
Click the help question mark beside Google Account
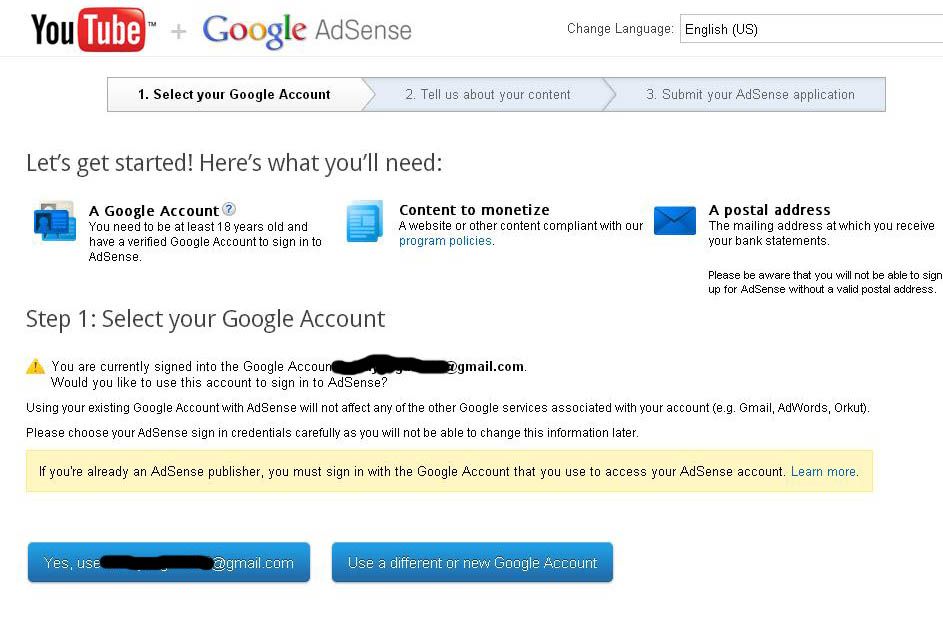click(229, 209)
